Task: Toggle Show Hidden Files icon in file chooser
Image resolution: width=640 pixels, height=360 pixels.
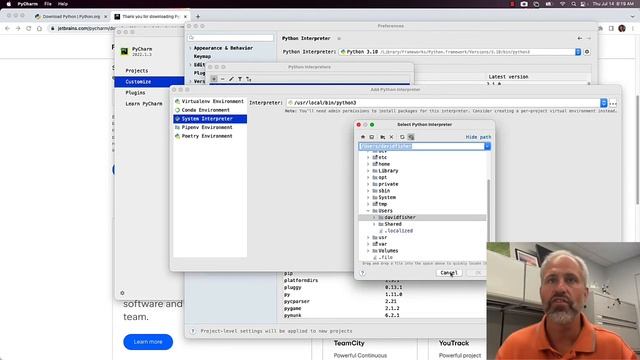Action: 411,137
